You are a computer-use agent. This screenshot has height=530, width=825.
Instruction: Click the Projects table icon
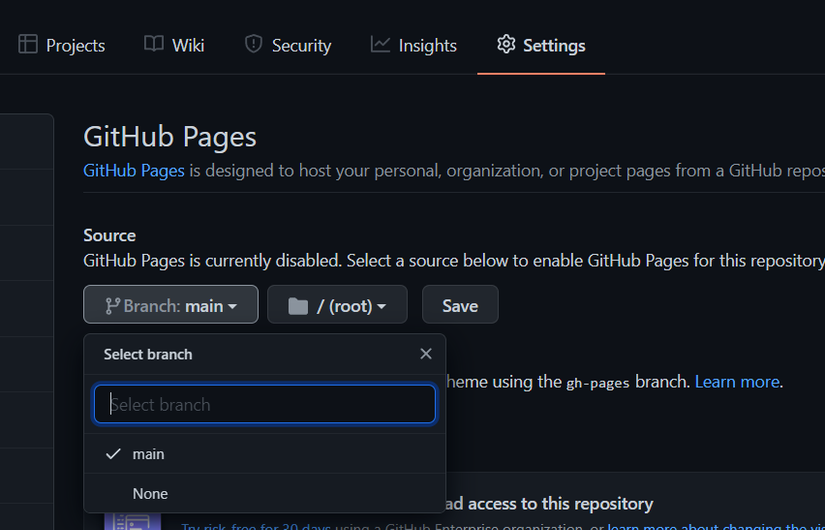tap(28, 45)
